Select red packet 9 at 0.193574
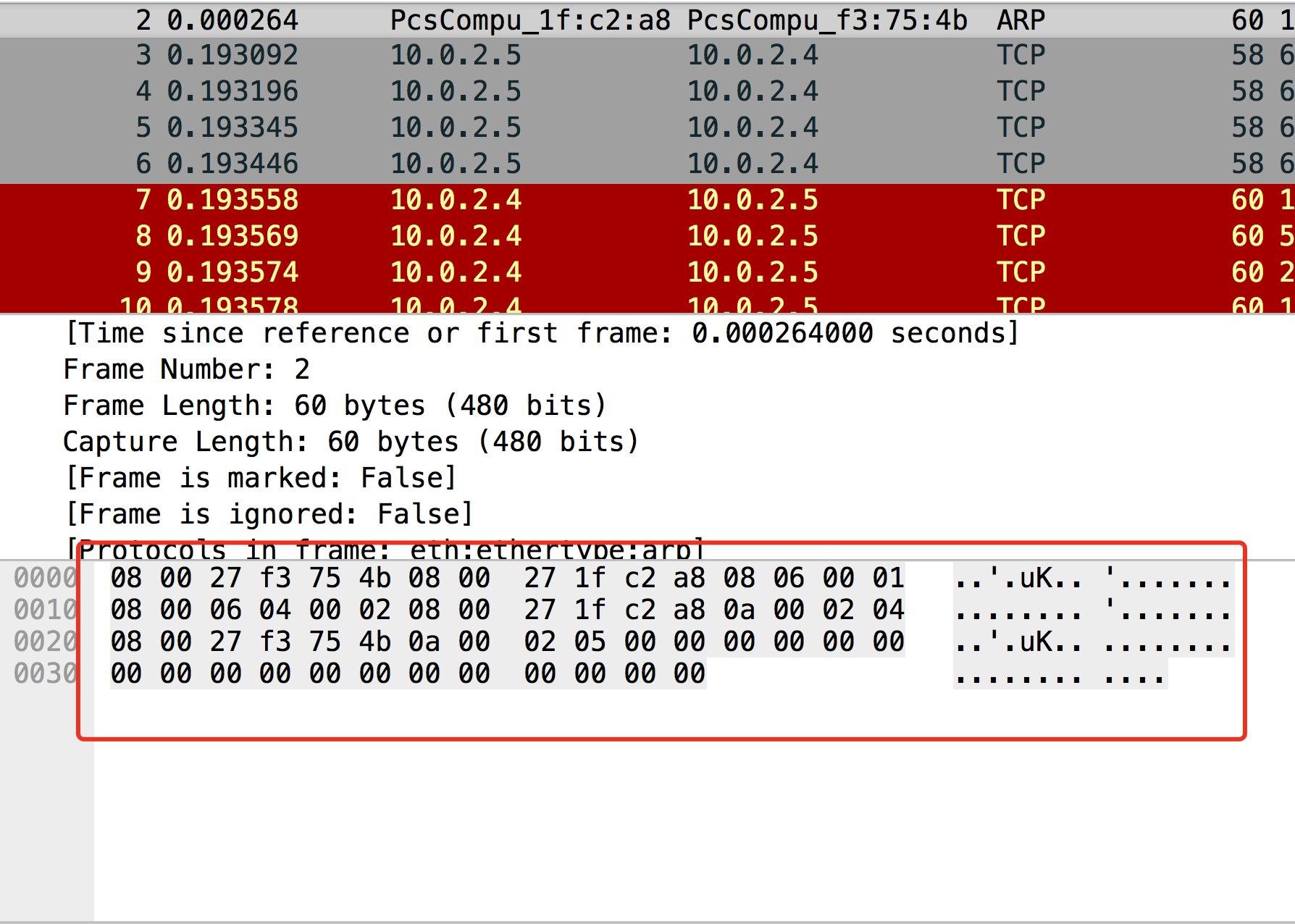1295x924 pixels. click(647, 273)
